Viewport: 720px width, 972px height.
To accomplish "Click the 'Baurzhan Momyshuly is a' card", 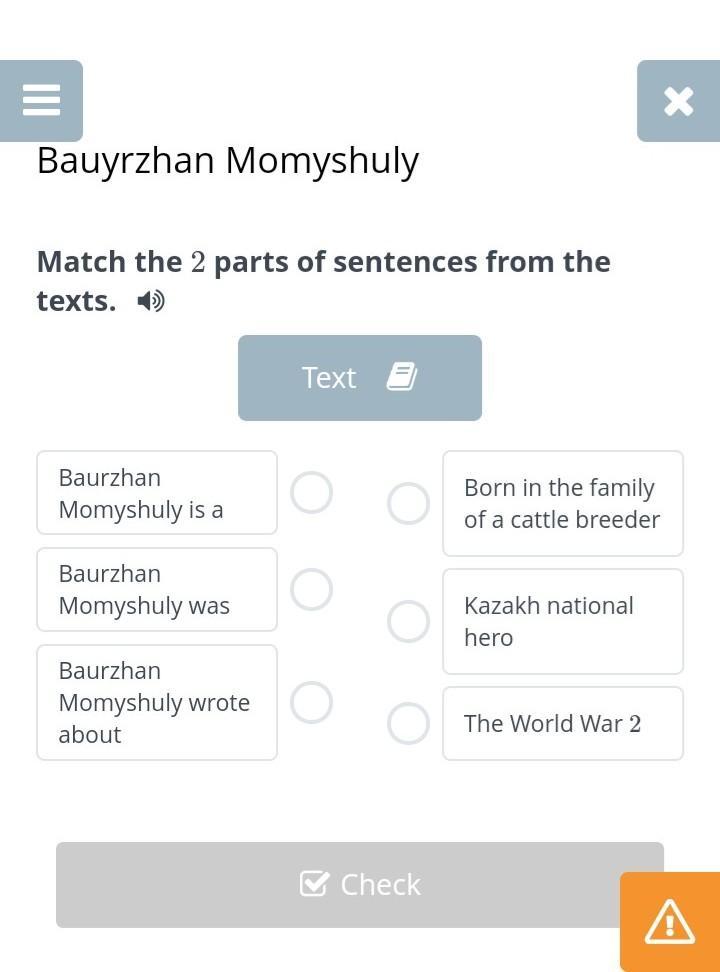I will [157, 493].
